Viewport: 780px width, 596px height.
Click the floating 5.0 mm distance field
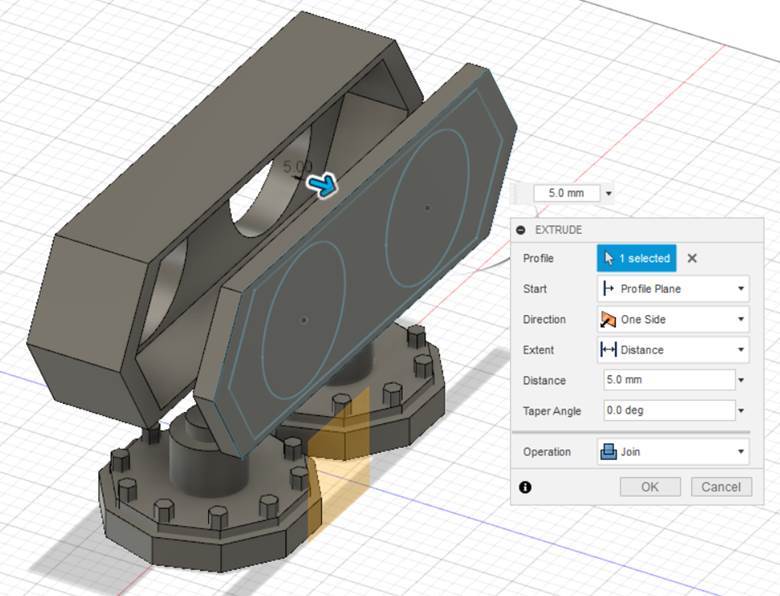click(567, 193)
